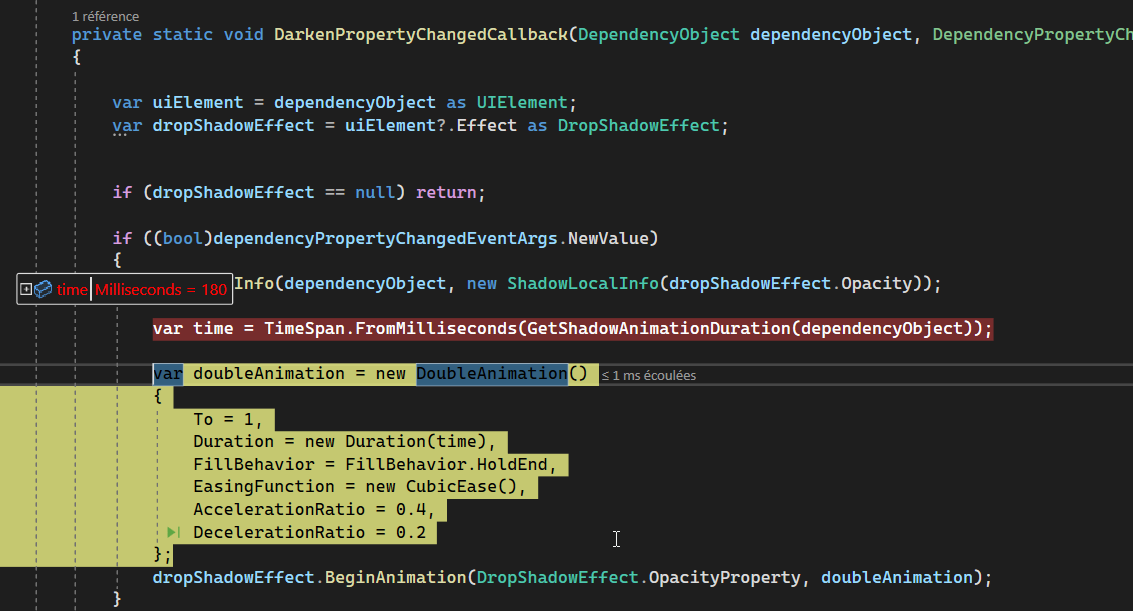This screenshot has width=1133, height=611.
Task: Click 'DecelerationRatio = 0.2' line
Action: coord(309,532)
